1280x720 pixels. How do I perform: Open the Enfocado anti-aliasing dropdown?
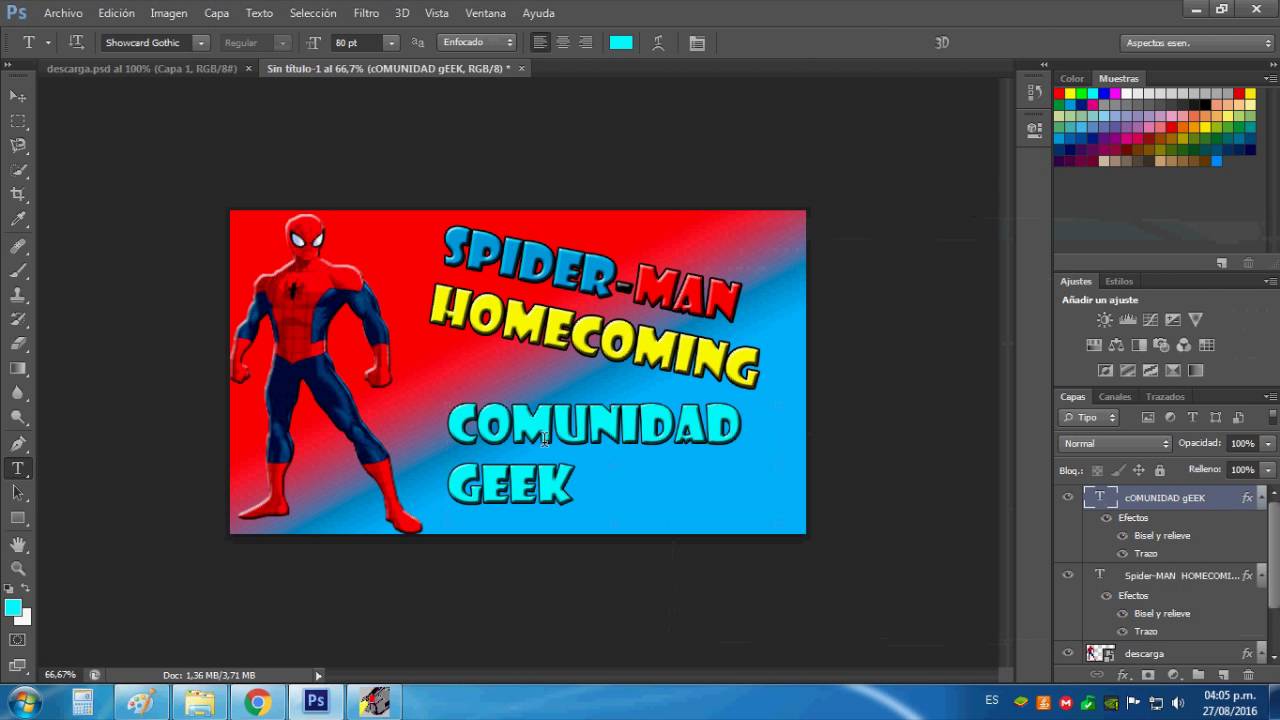(x=478, y=43)
